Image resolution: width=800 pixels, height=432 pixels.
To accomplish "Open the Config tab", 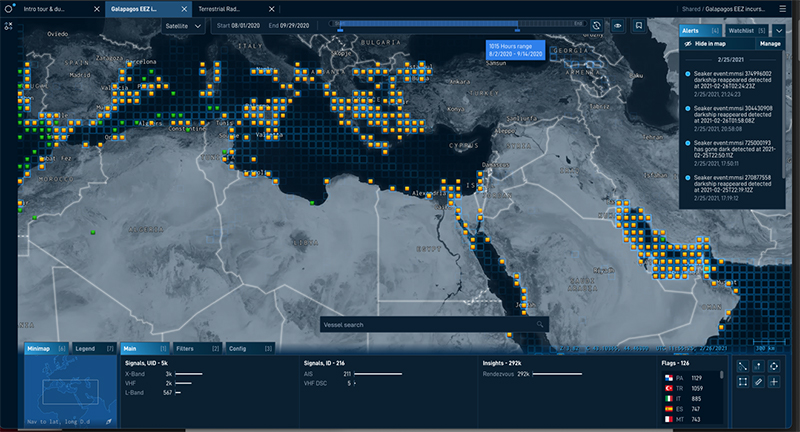I will click(x=250, y=348).
